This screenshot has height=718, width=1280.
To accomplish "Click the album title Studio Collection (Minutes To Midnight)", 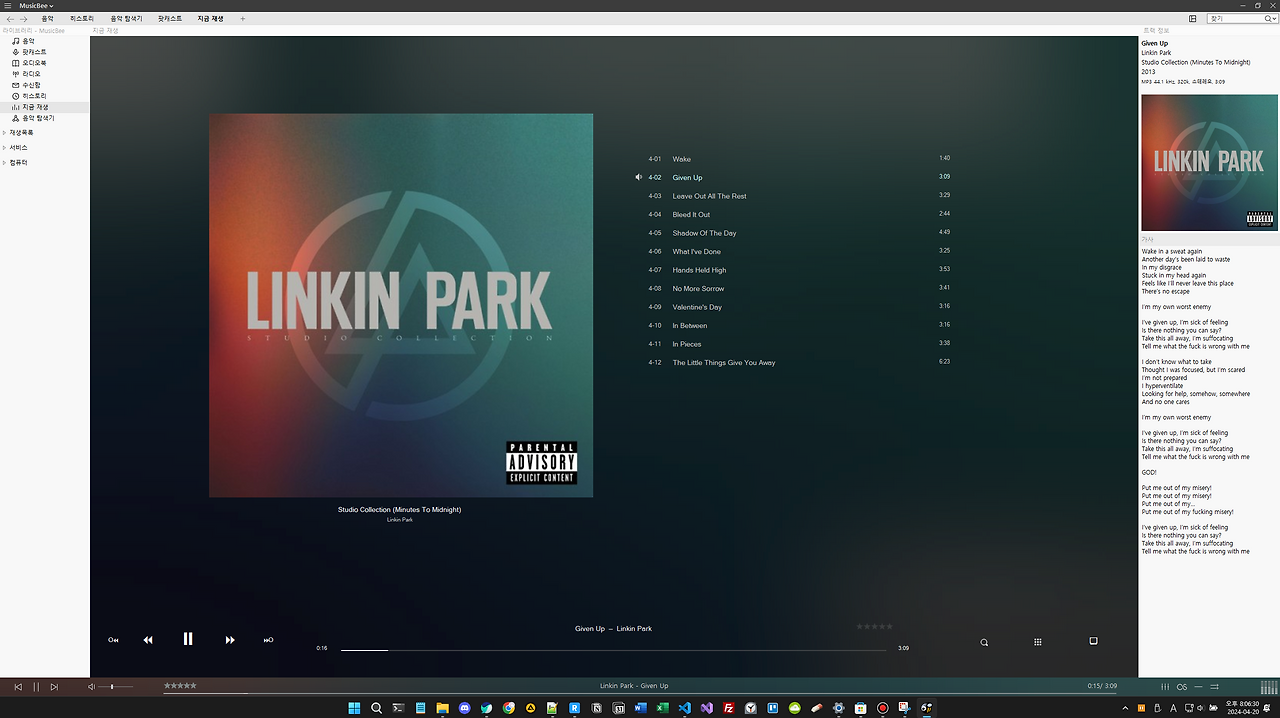I will pos(399,510).
